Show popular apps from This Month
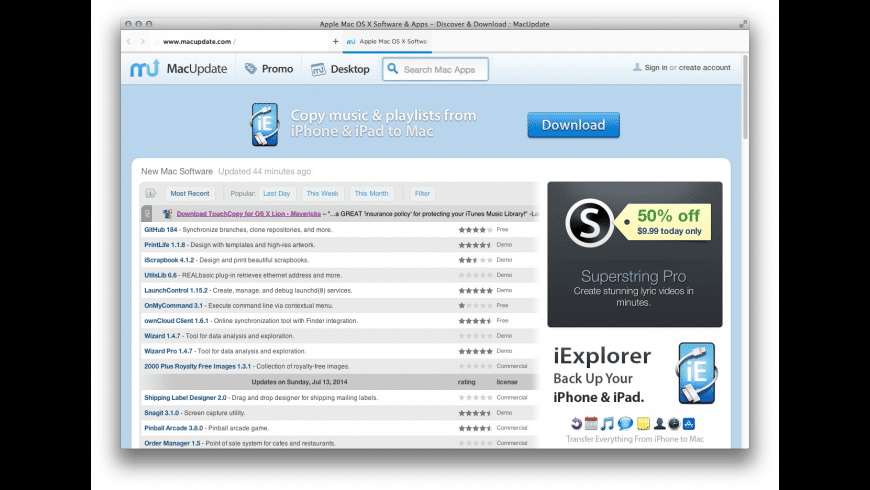 click(371, 193)
